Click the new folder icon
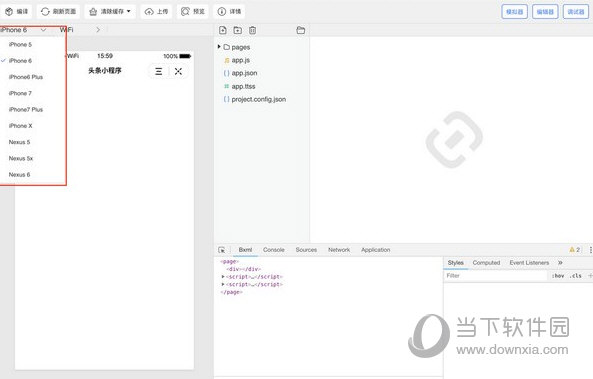Image resolution: width=593 pixels, height=379 pixels. (238, 30)
